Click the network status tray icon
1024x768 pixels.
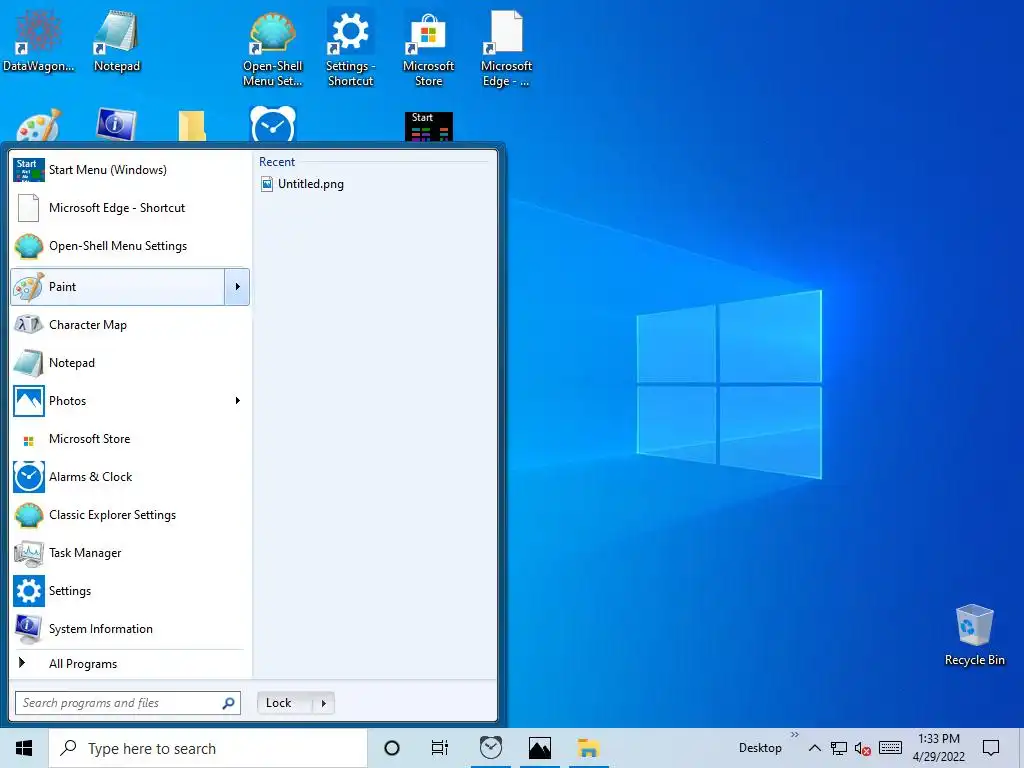(x=839, y=748)
